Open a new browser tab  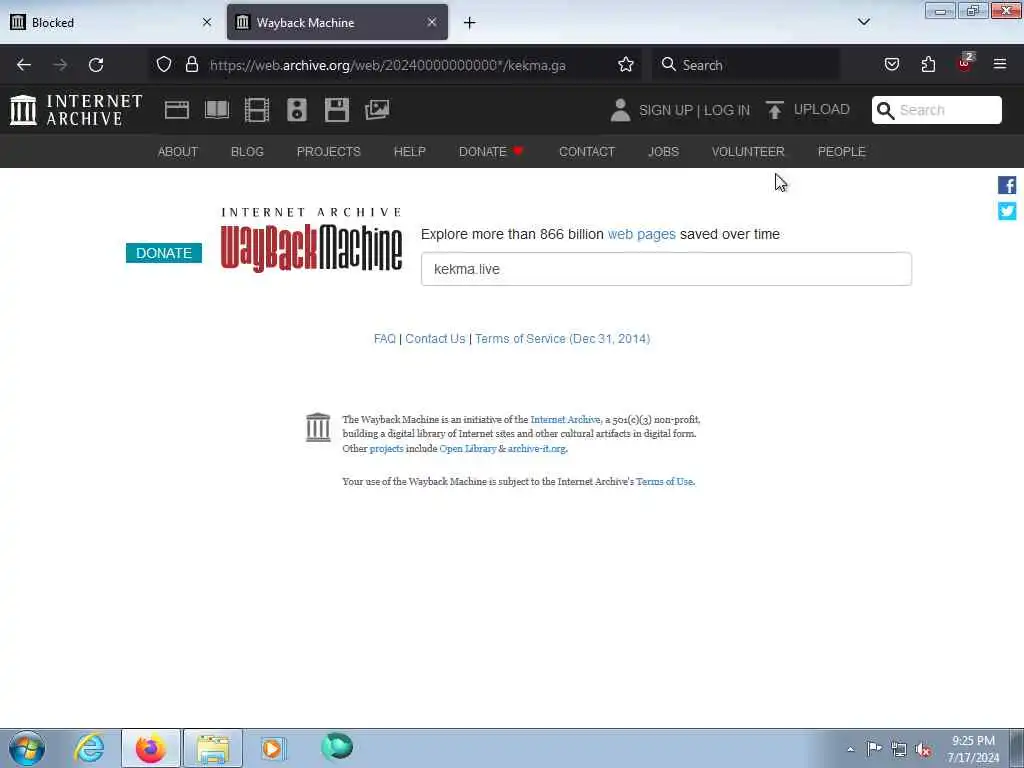(x=470, y=23)
